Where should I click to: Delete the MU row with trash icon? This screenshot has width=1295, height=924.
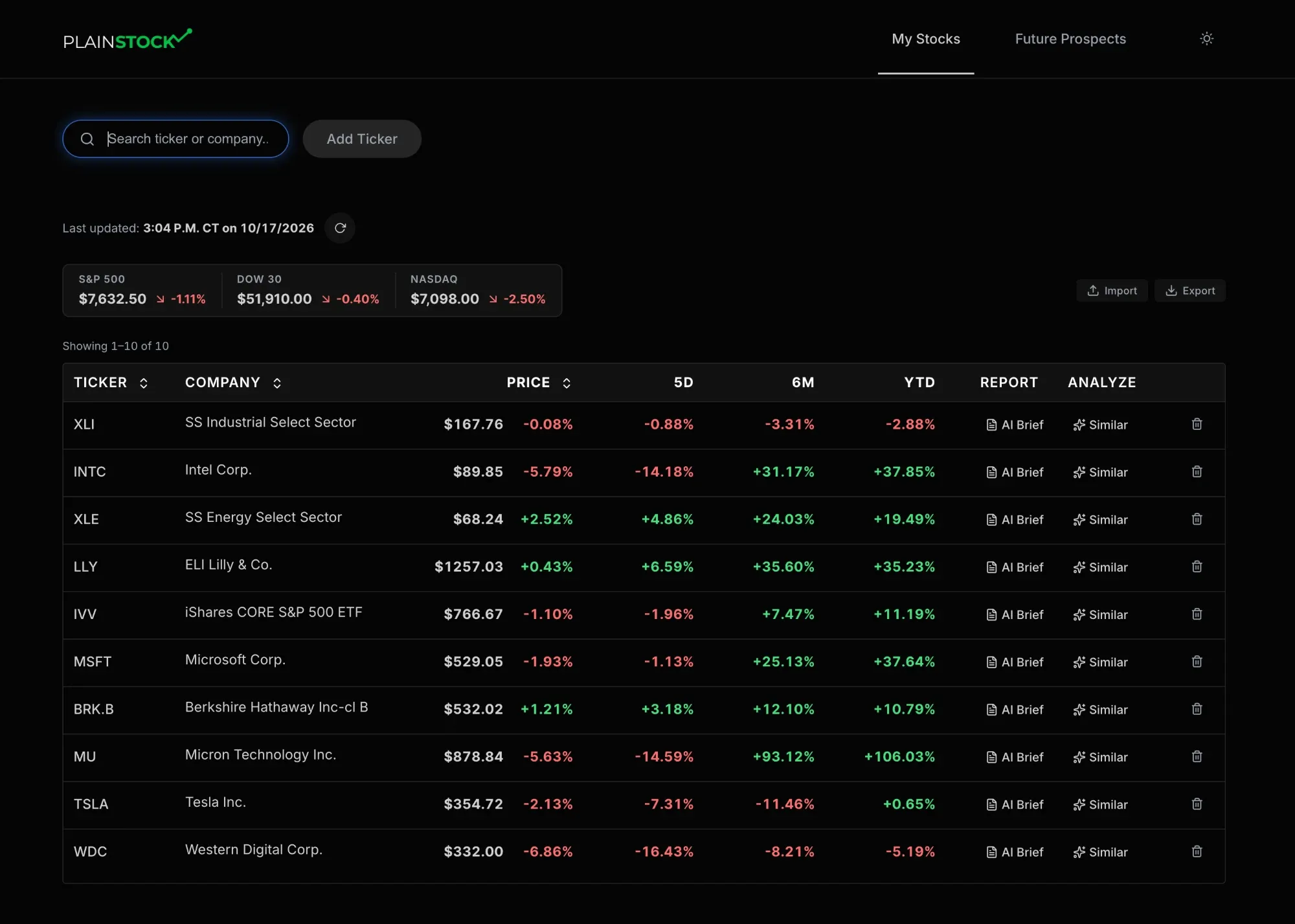point(1197,756)
